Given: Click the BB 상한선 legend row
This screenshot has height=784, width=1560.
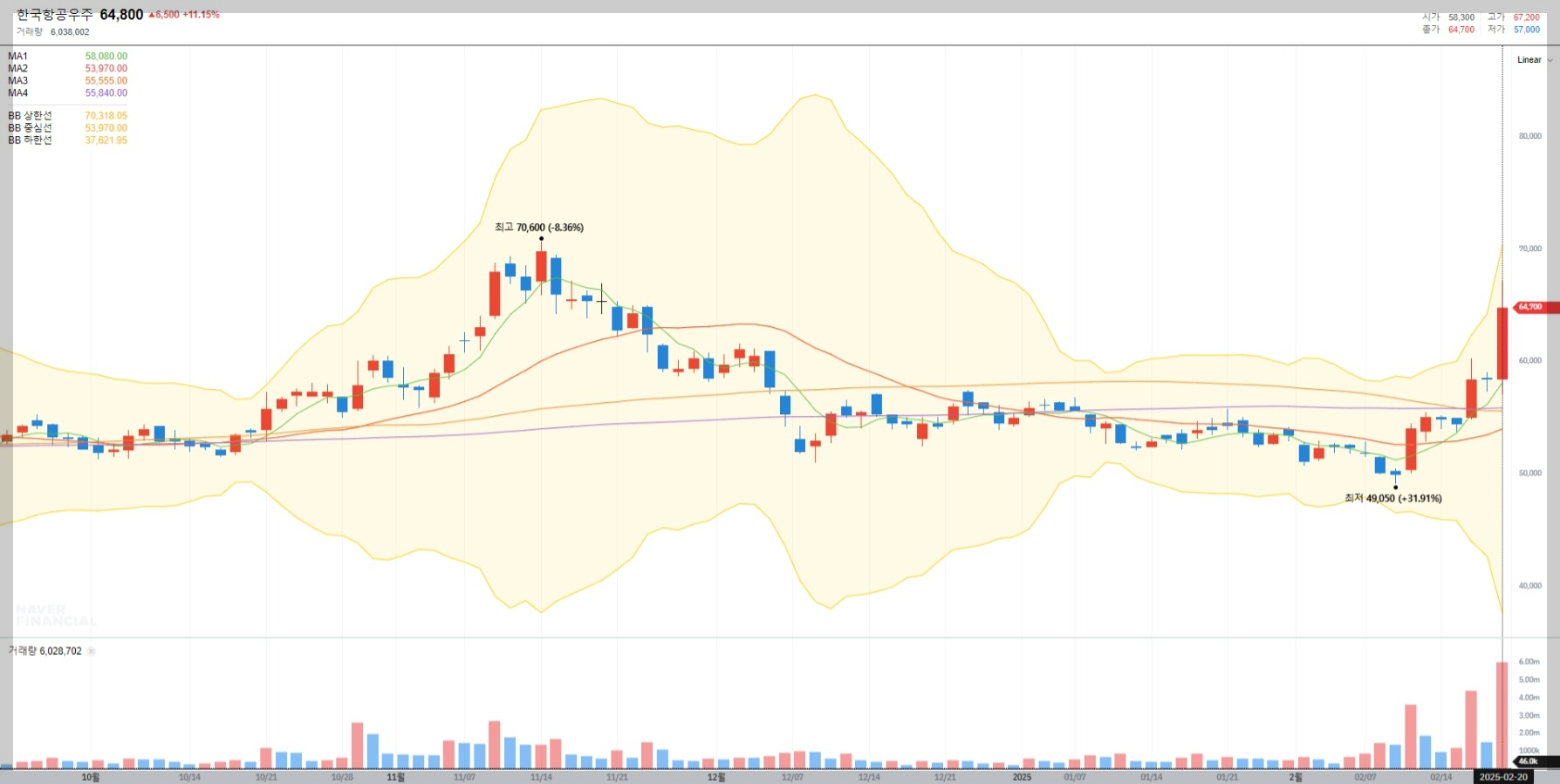Looking at the screenshot, I should (x=67, y=115).
